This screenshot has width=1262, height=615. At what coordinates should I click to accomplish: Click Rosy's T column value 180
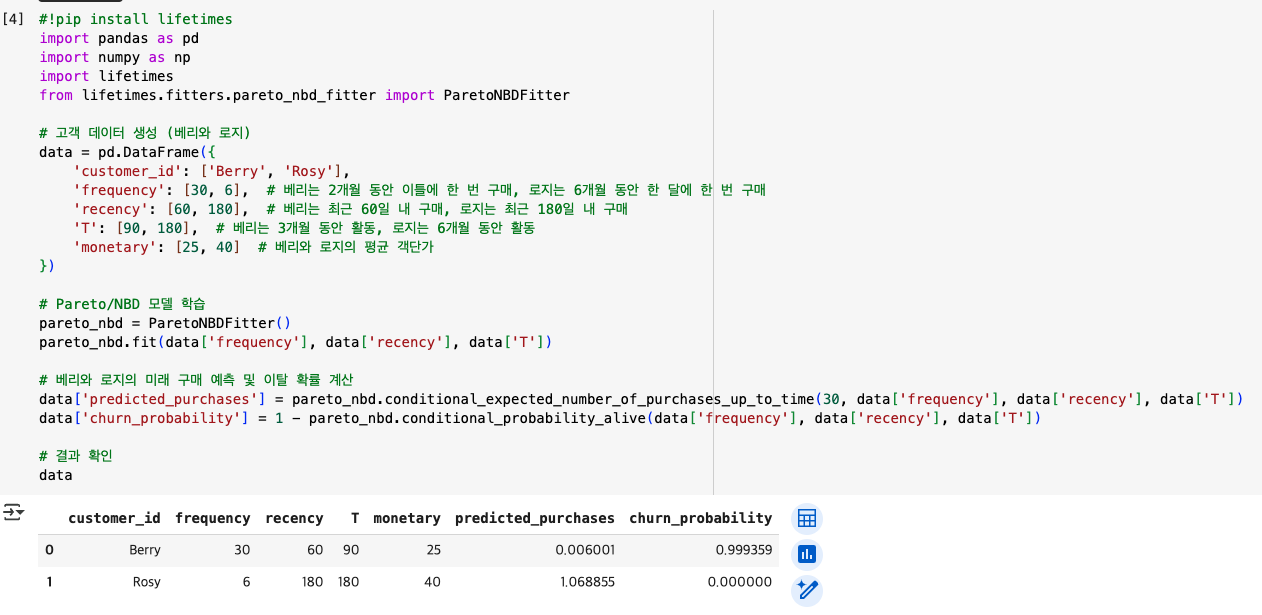[x=349, y=582]
